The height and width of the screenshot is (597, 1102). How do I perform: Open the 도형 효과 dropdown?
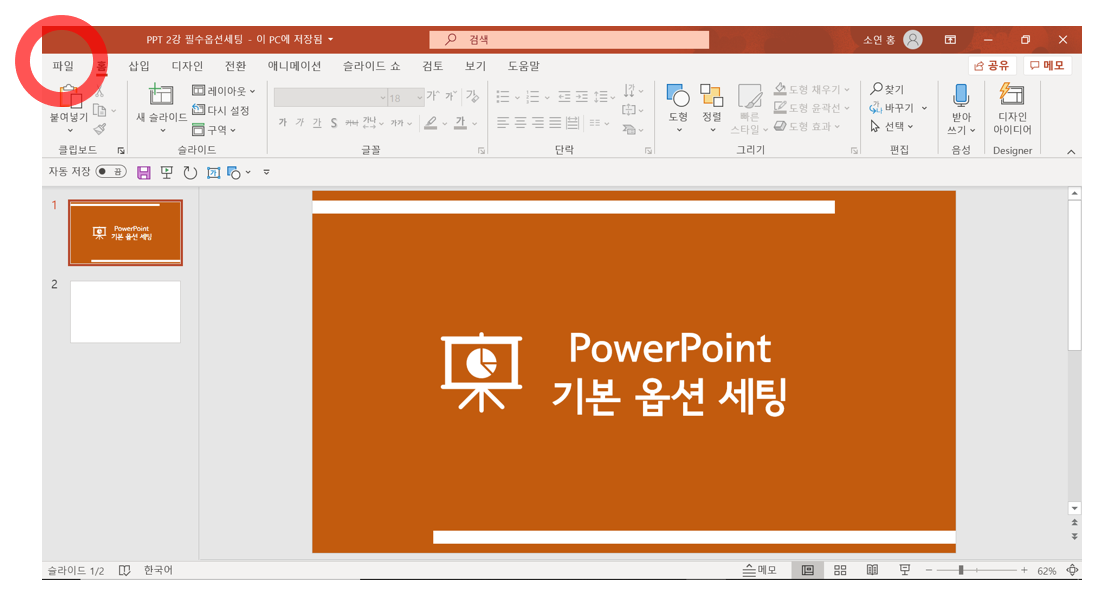click(807, 127)
